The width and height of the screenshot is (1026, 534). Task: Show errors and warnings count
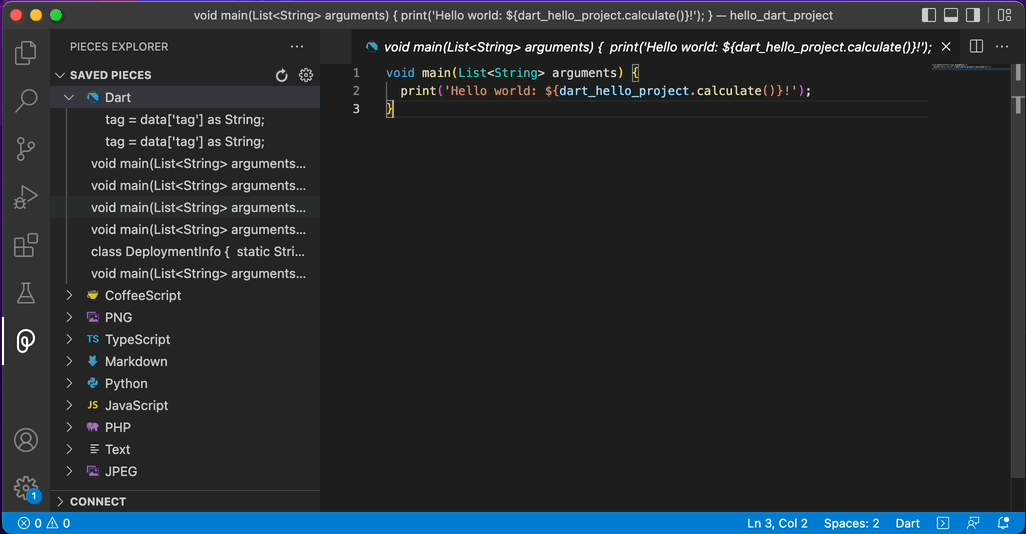pyautogui.click(x=44, y=524)
